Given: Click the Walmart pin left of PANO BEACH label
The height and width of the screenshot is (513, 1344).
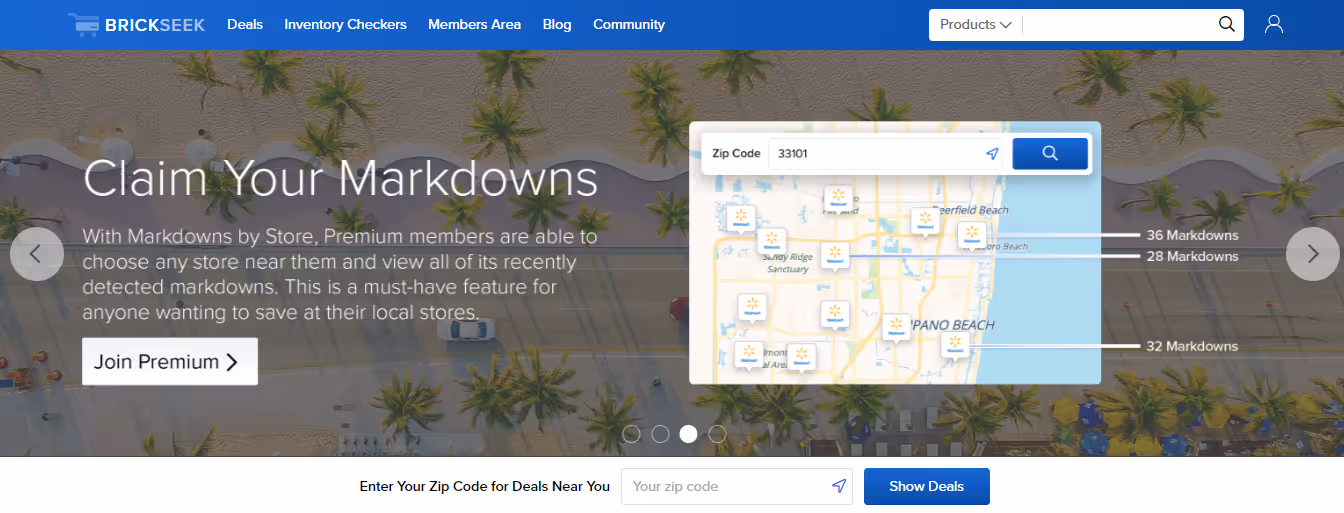Looking at the screenshot, I should click(x=896, y=328).
